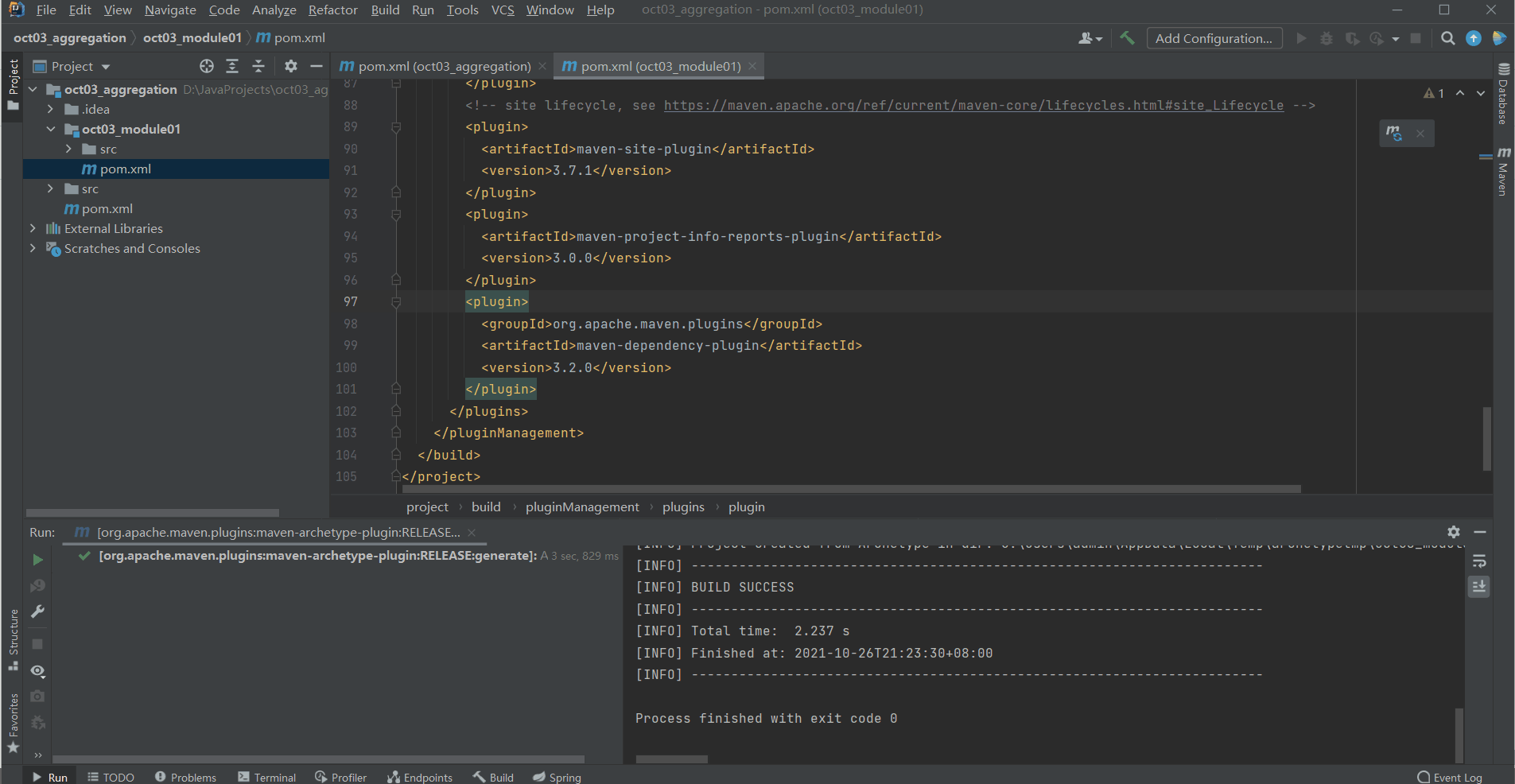Screen dimensions: 1515x784
Task: Close the Maven changes notification
Action: (x=1420, y=134)
